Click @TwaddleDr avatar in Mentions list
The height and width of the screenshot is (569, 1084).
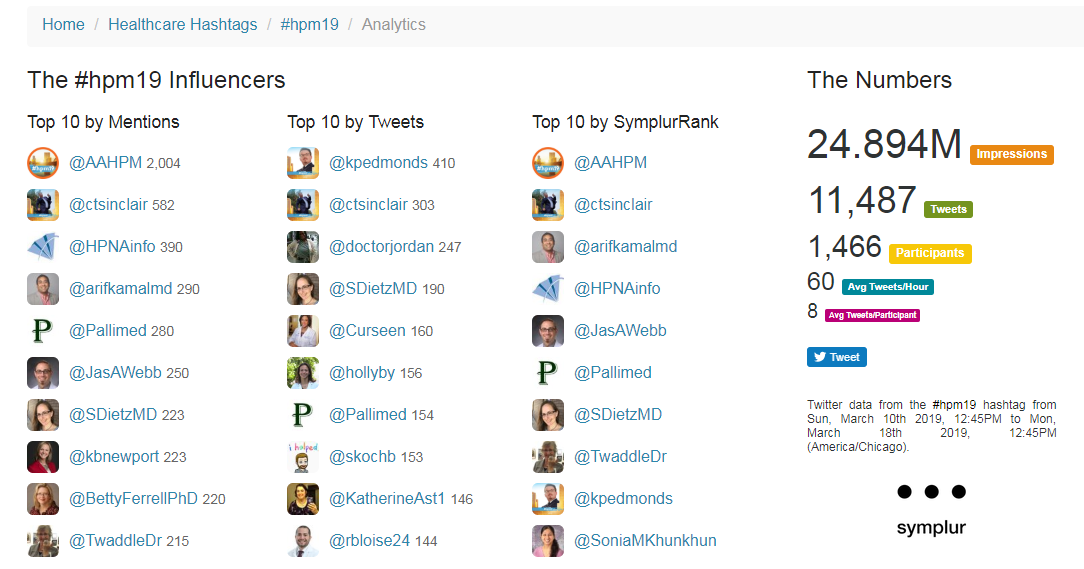43,541
